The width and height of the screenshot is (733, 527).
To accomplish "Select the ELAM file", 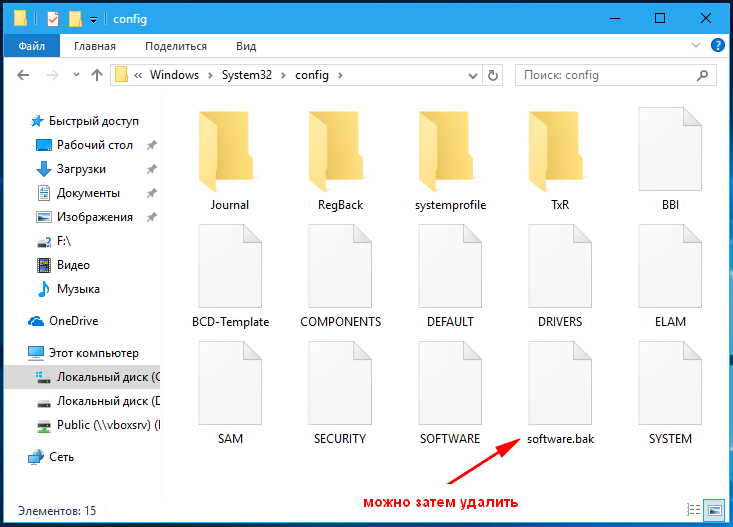I will click(x=670, y=277).
